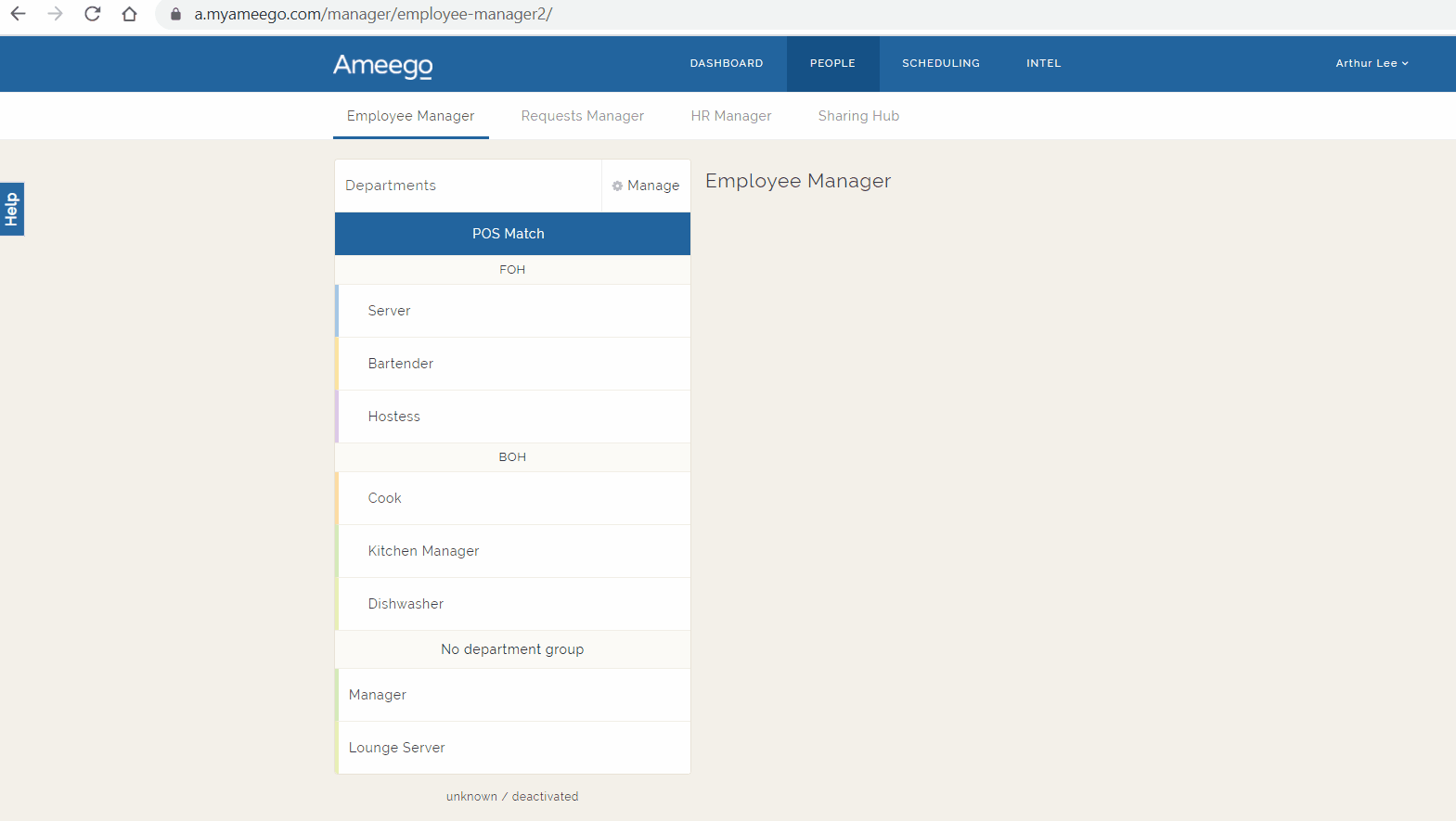Open the Intel menu
The width and height of the screenshot is (1456, 821).
(1043, 63)
